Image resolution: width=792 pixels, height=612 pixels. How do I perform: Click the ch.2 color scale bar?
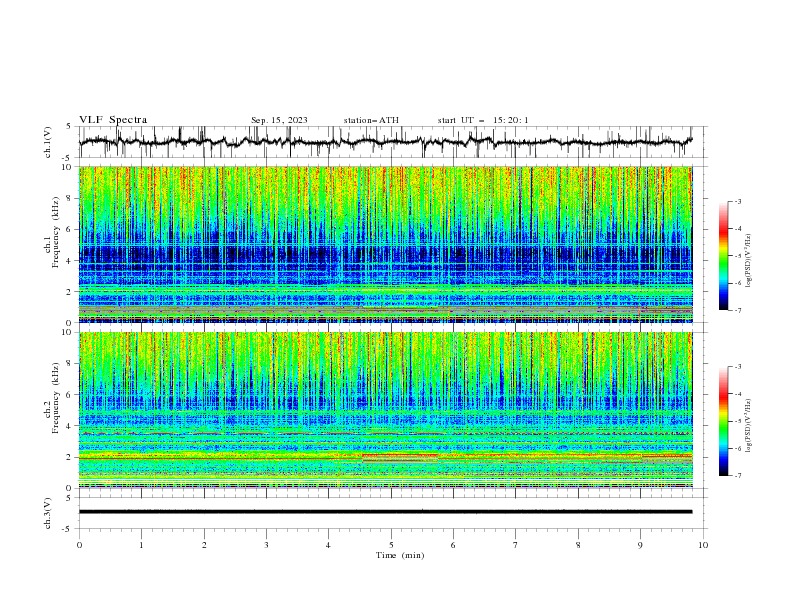(723, 421)
